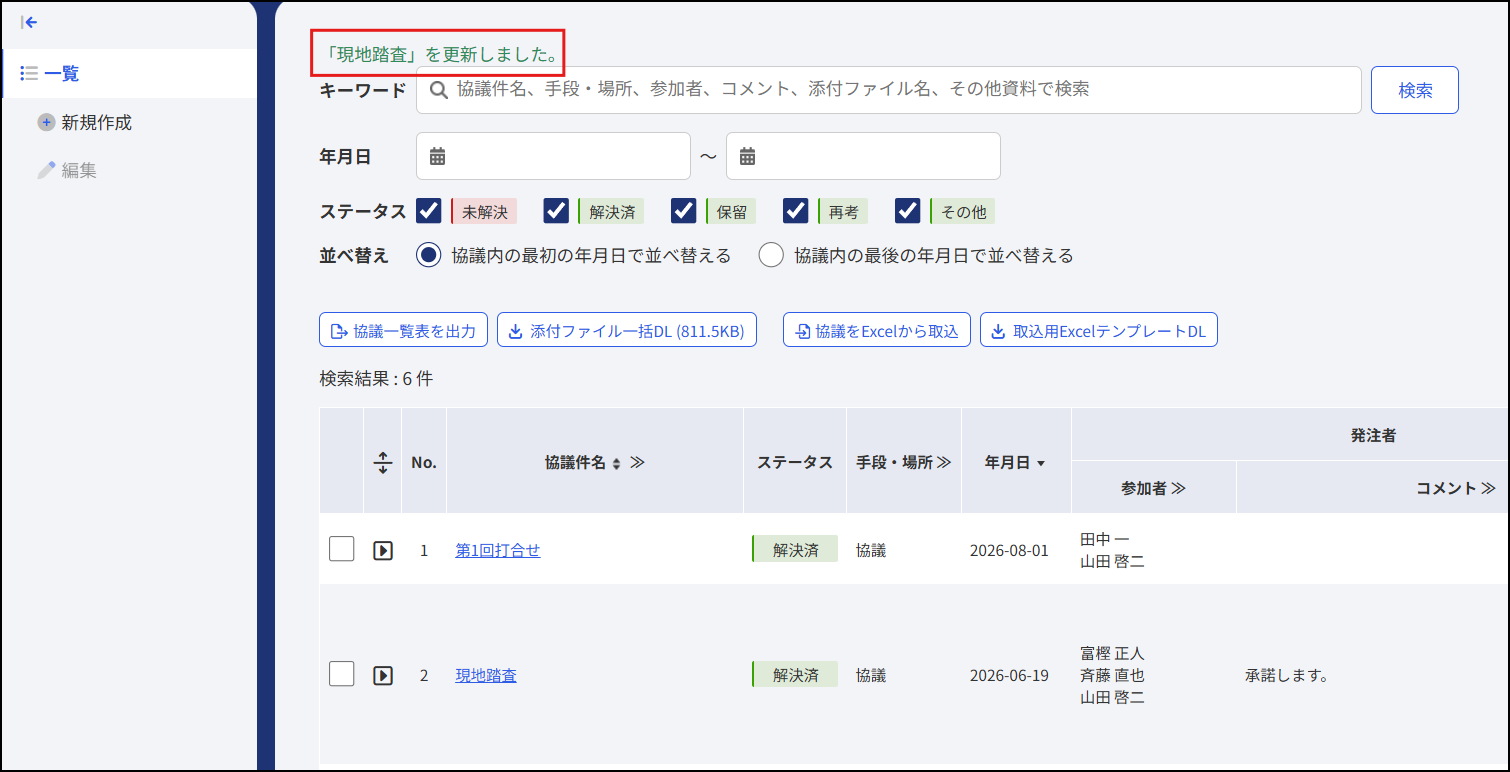Click 解決済 status badge in 現地踏査 row

click(x=795, y=674)
